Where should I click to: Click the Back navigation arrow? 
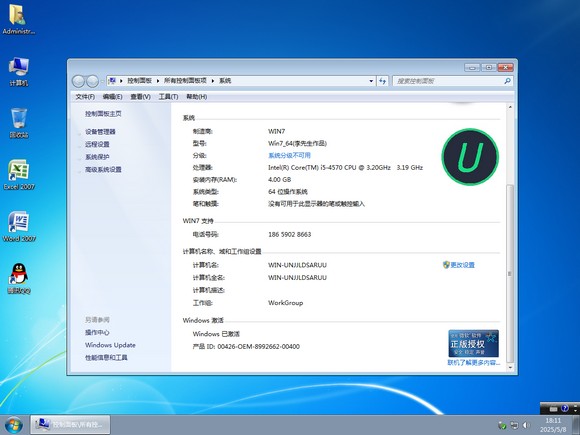pyautogui.click(x=78, y=81)
